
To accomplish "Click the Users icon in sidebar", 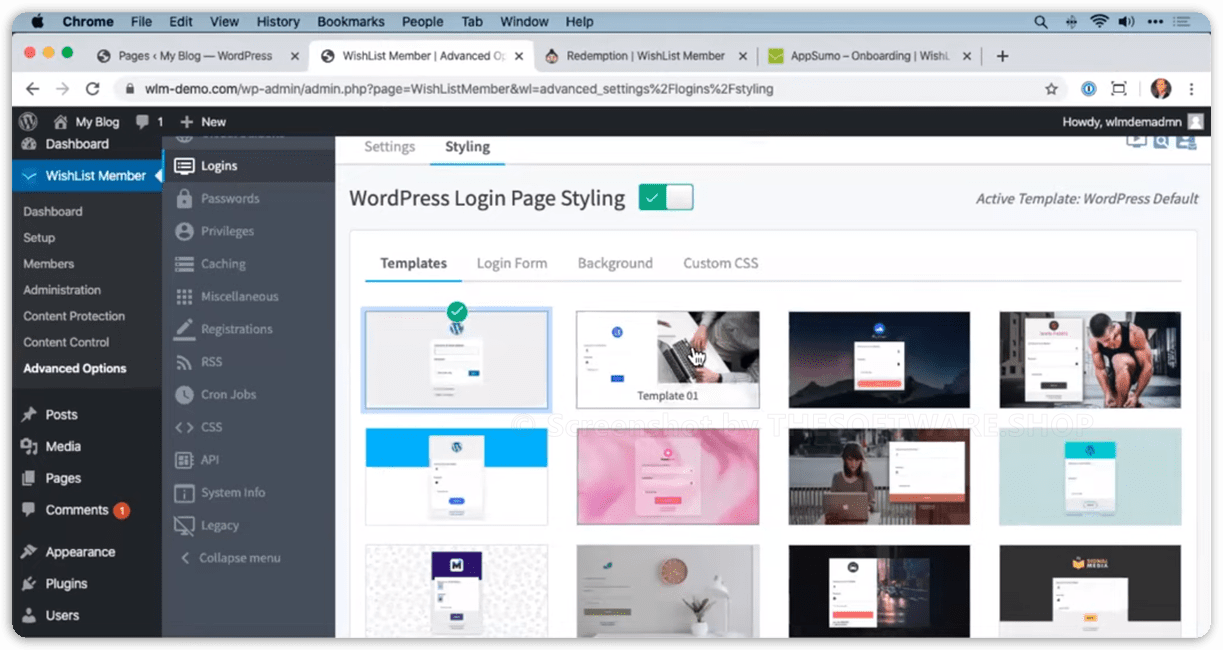I will [x=29, y=616].
